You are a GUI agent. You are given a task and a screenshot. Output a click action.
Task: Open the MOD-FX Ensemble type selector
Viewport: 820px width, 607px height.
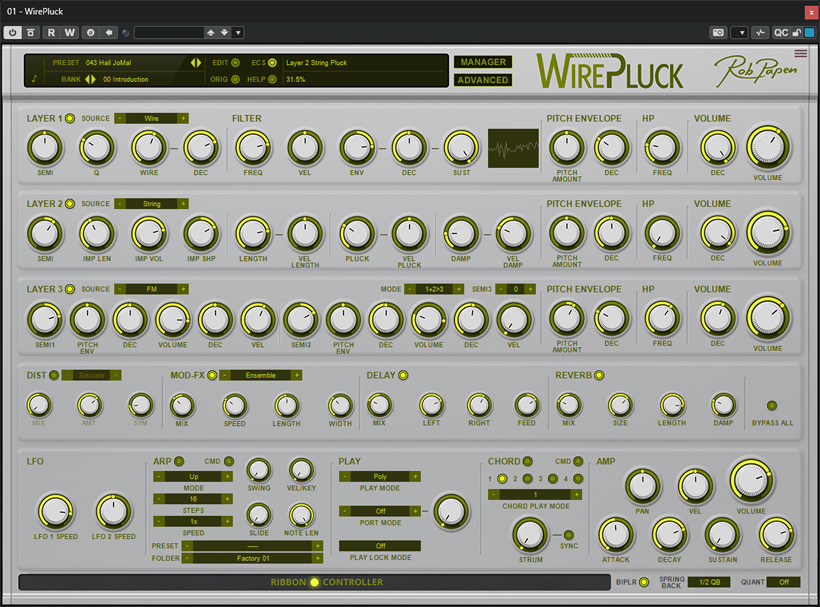coord(260,375)
